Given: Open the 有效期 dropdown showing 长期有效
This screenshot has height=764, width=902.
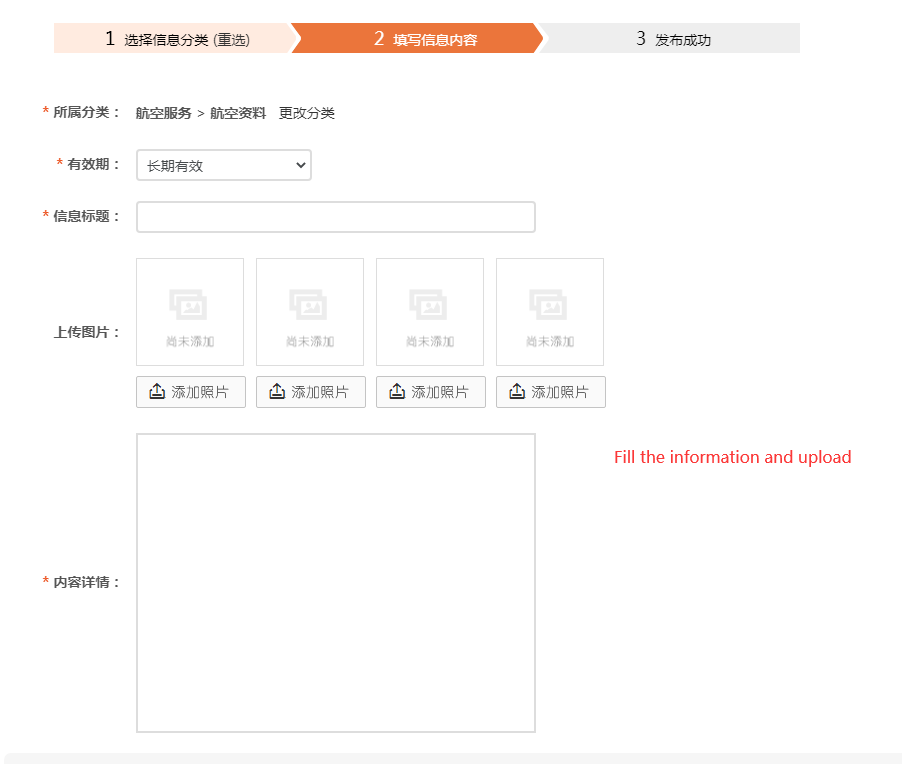Looking at the screenshot, I should [223, 165].
